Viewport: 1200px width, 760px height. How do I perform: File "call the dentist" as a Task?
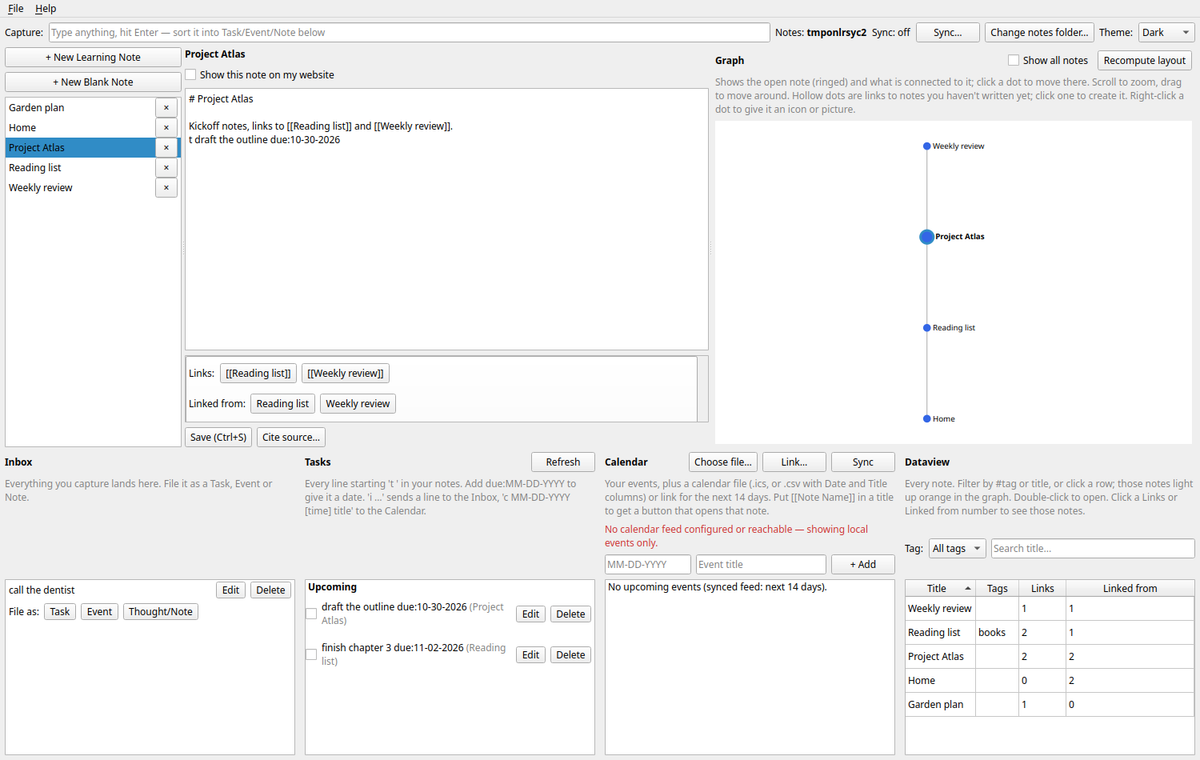click(x=60, y=611)
